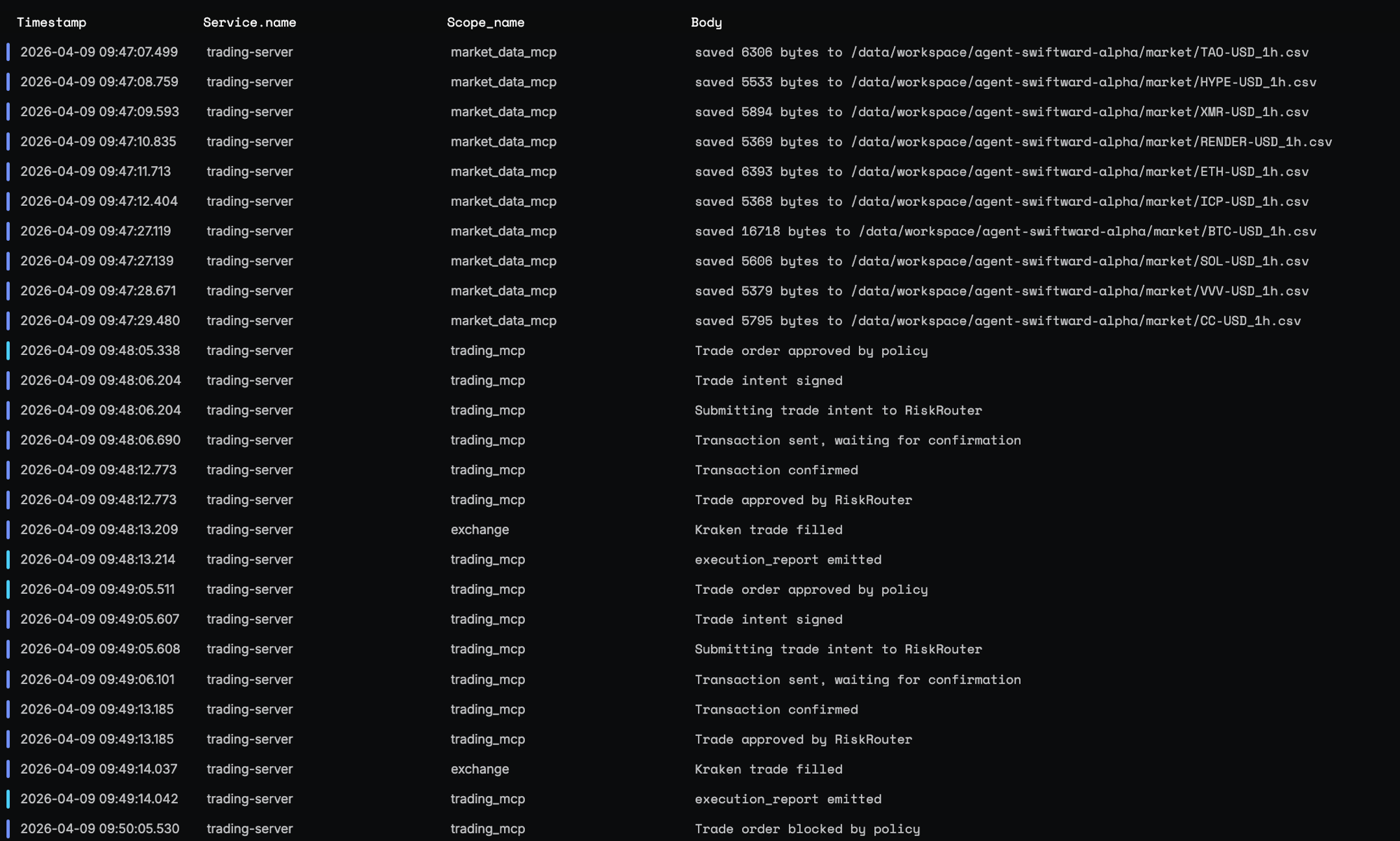
Task: Click the cyan severity bar on 'execution_report emitted' at 09:48:13
Action: click(x=8, y=559)
